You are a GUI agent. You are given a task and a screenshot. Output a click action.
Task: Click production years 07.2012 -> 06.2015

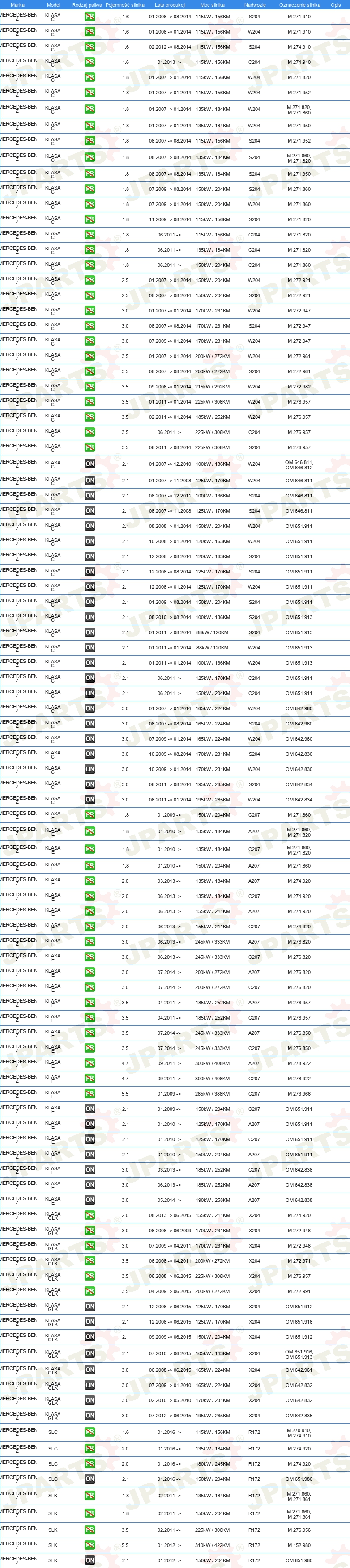coord(170,1416)
